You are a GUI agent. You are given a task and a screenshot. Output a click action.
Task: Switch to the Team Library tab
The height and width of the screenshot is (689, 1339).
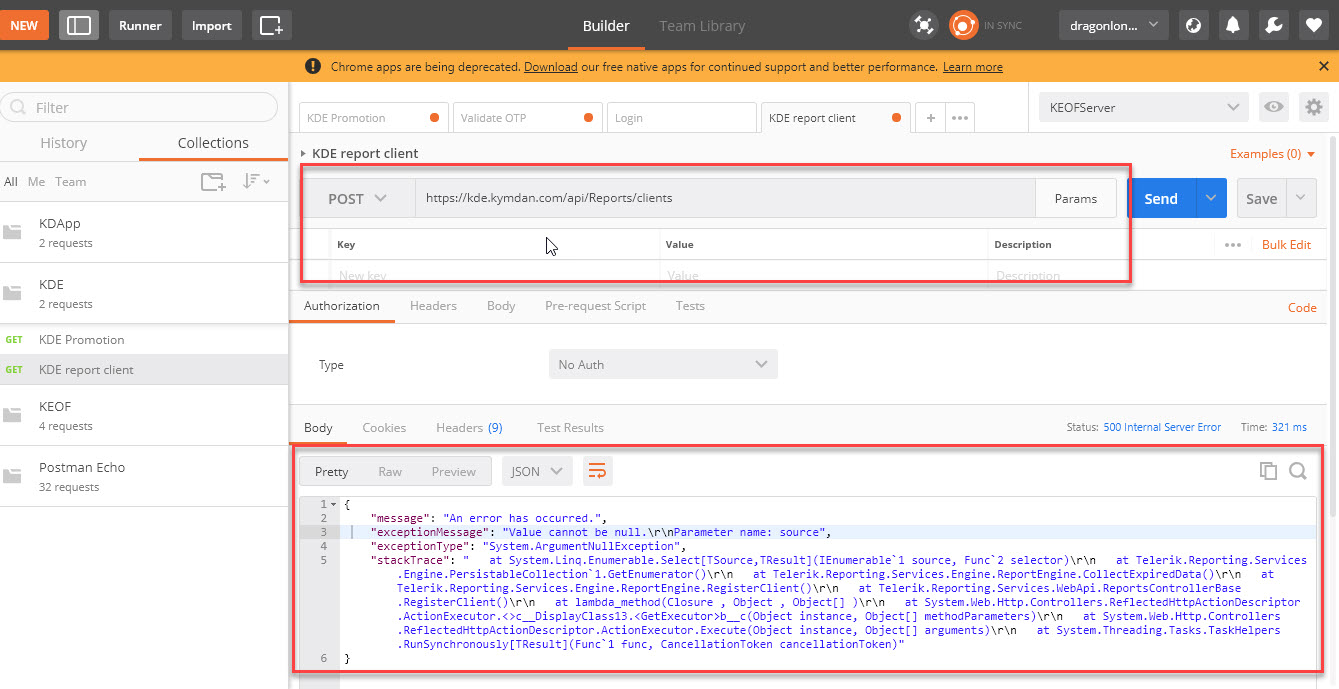(x=702, y=26)
